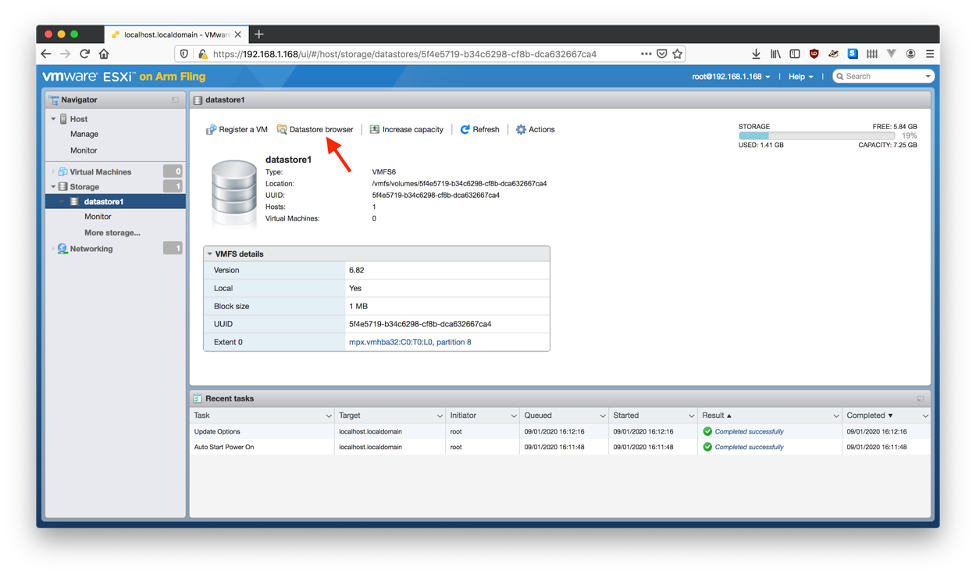The height and width of the screenshot is (576, 976).
Task: Go forward in browser history
Action: pyautogui.click(x=65, y=54)
